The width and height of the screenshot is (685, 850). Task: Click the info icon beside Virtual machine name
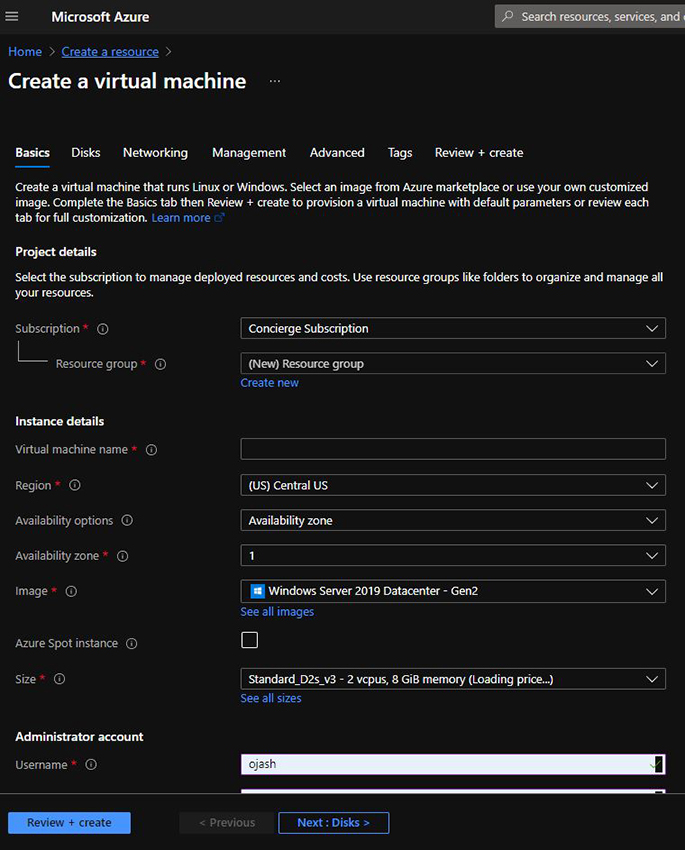[x=151, y=450]
